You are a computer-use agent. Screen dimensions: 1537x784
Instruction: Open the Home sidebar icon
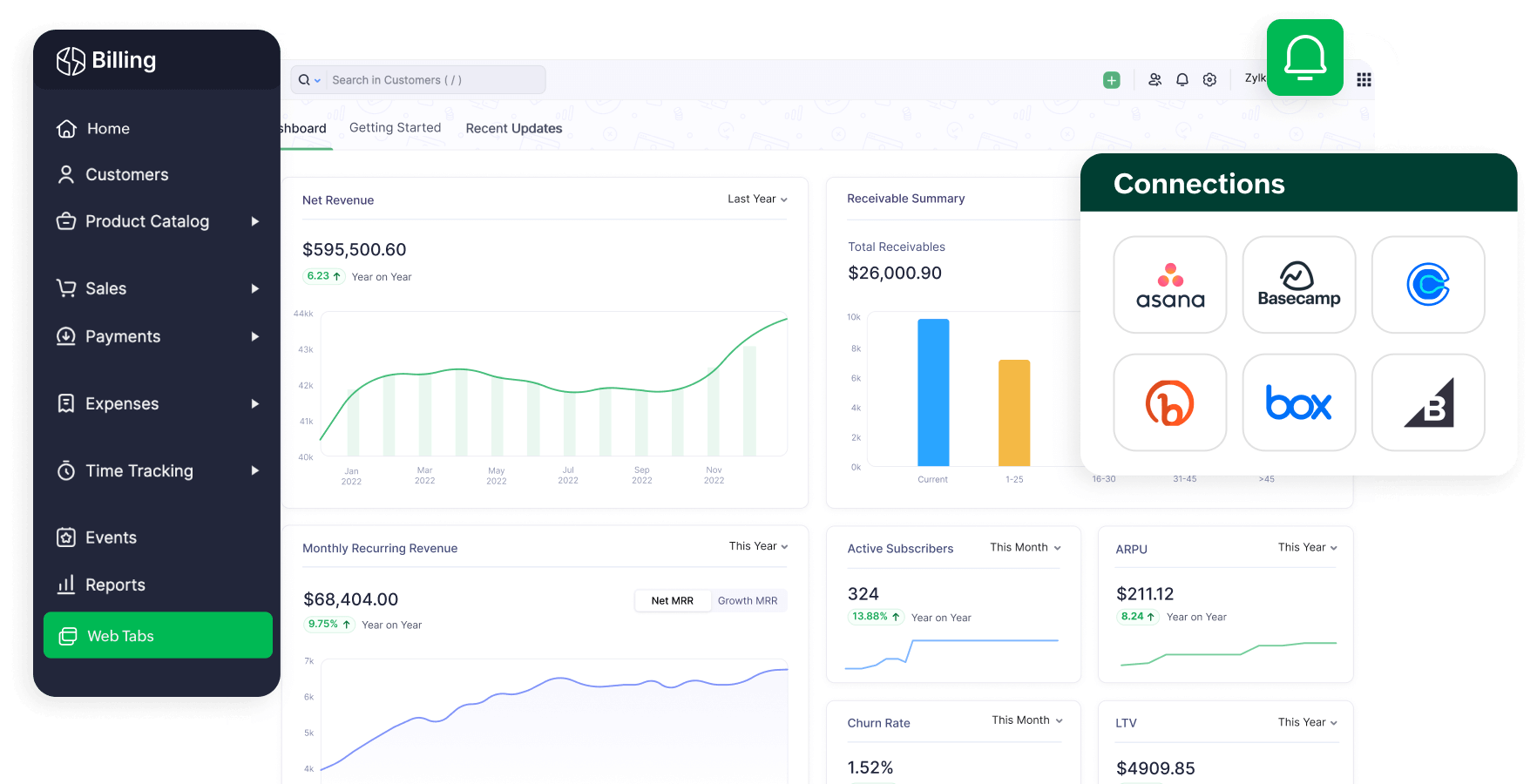coord(67,128)
